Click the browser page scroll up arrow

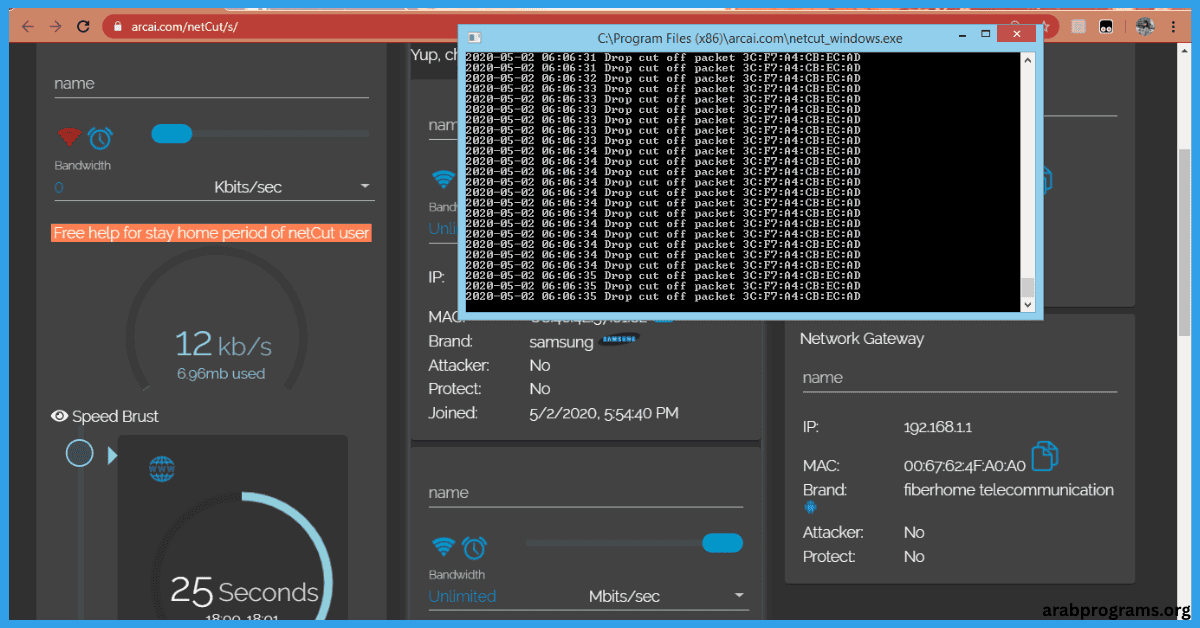pos(1185,53)
